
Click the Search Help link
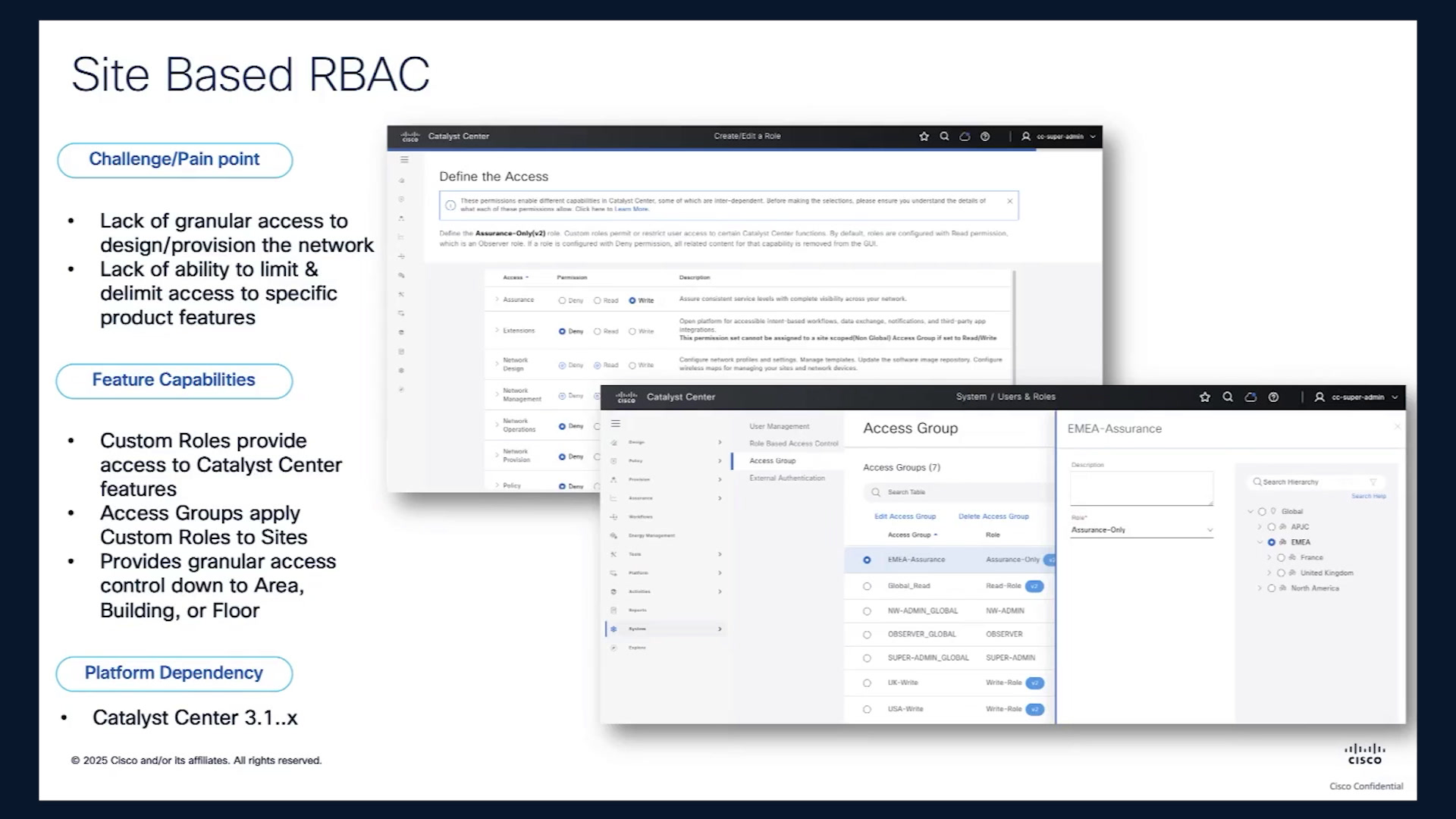1368,496
